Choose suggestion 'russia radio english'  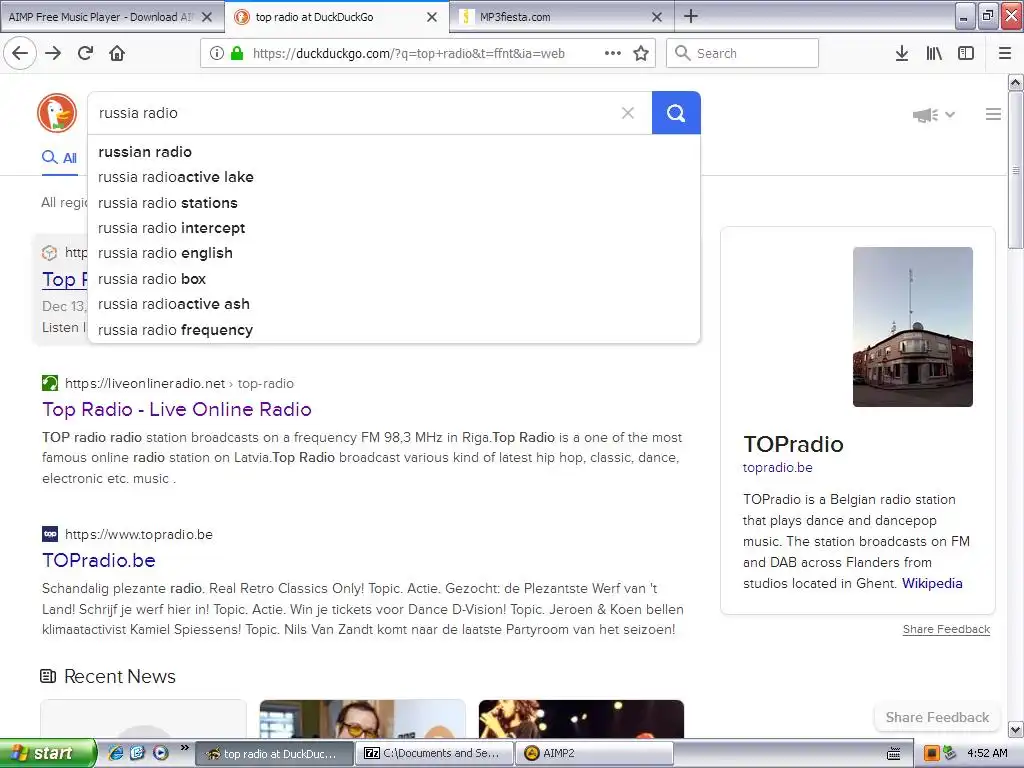tap(394, 253)
